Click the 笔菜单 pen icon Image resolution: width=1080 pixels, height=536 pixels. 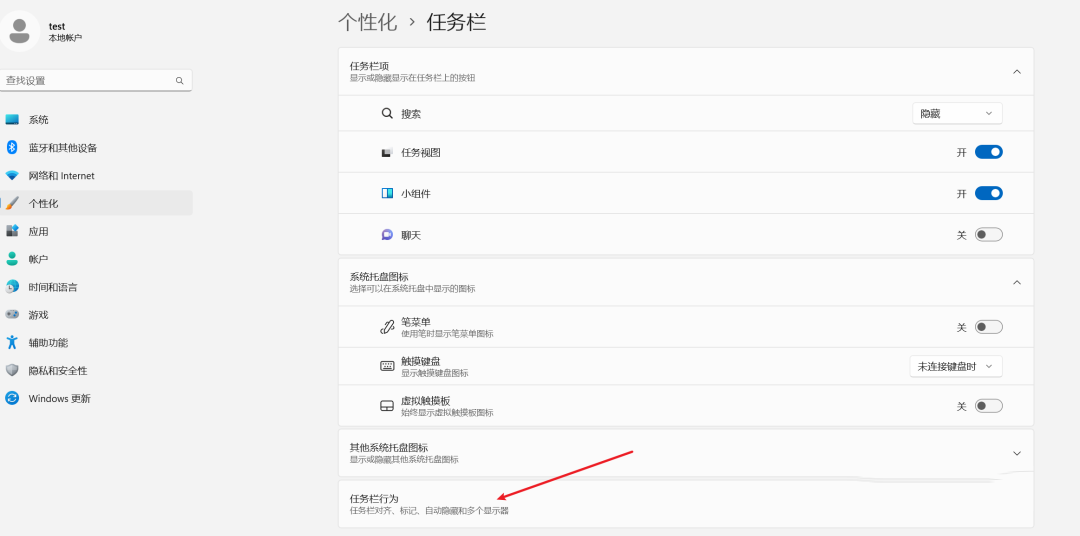tap(387, 327)
